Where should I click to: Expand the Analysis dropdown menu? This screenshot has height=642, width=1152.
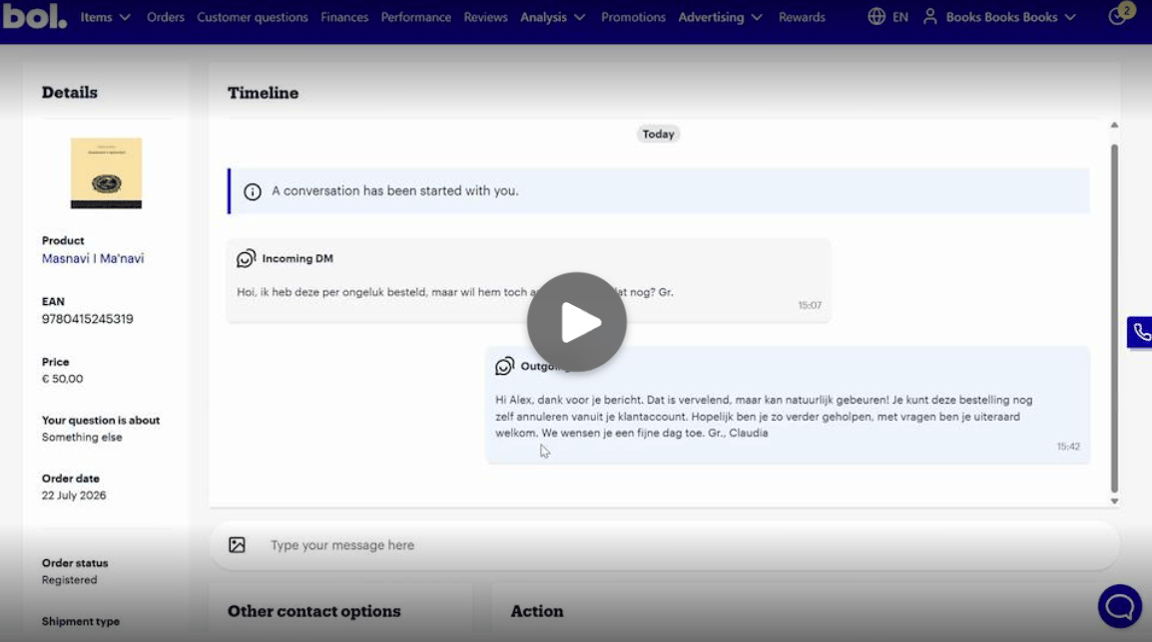click(552, 17)
